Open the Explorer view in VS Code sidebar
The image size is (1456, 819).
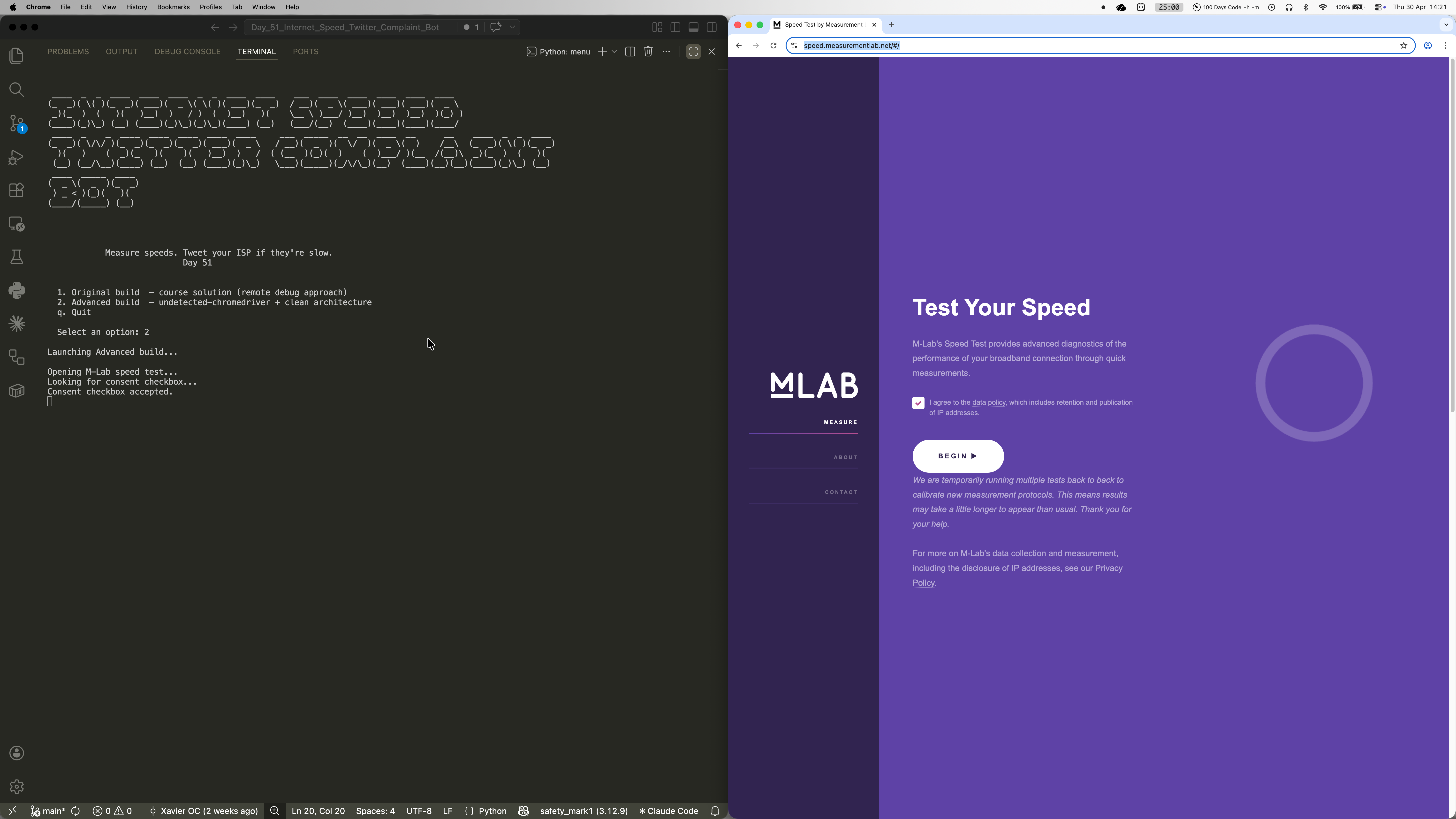(x=16, y=56)
